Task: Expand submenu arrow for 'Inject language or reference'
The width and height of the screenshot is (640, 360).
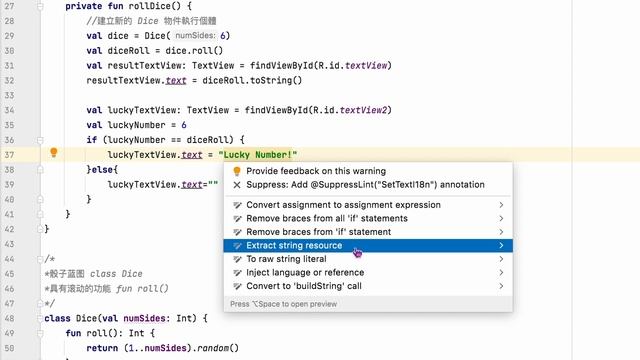Action: [501, 272]
